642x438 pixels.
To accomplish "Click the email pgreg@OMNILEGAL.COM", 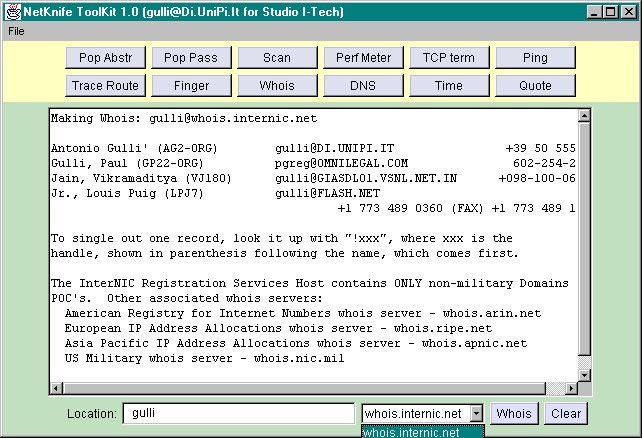I will tap(341, 163).
